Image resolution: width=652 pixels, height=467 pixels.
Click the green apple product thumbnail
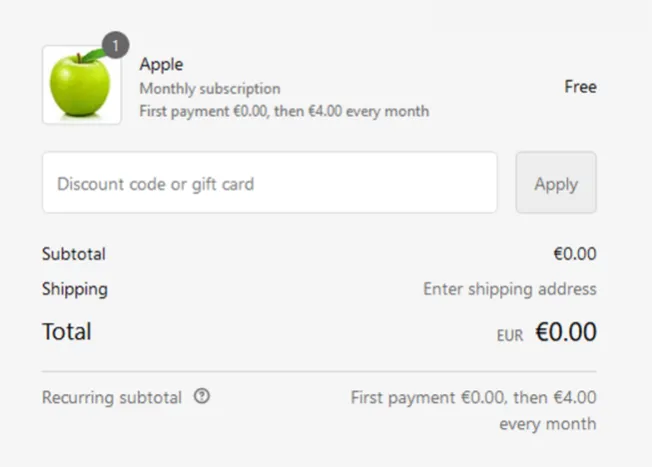click(x=82, y=85)
